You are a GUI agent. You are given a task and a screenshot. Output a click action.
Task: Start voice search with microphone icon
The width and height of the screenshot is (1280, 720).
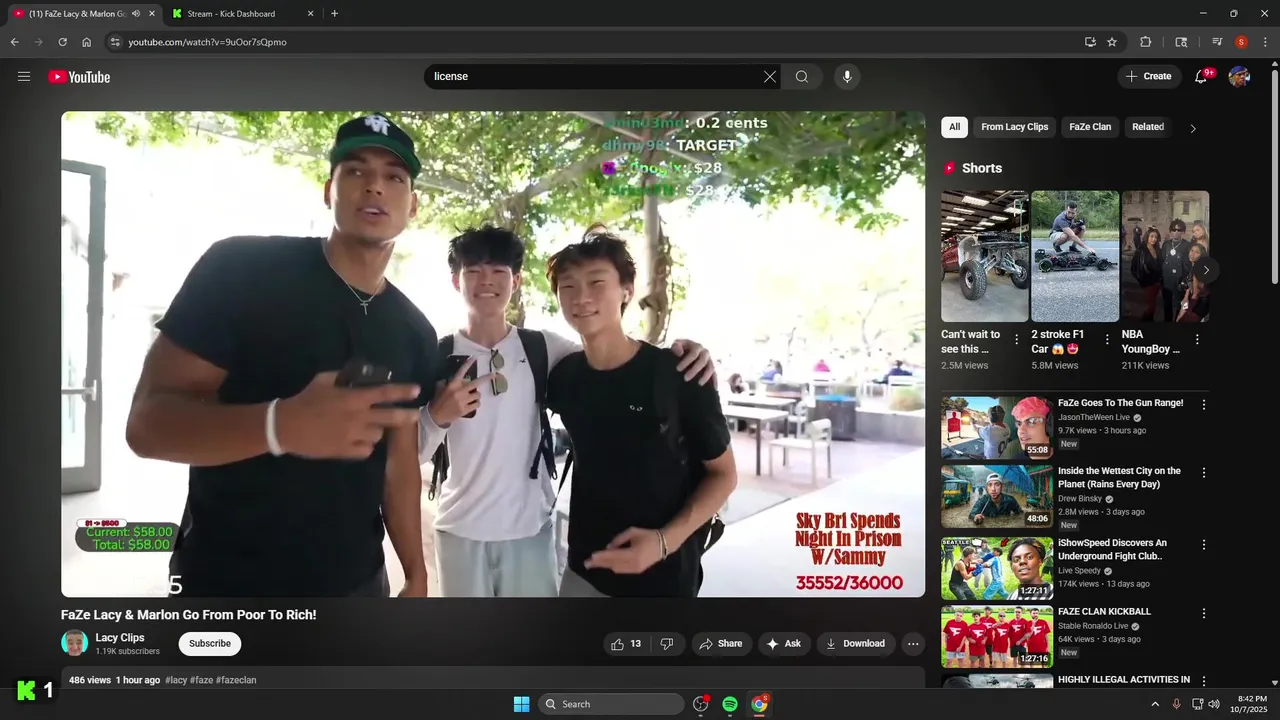(847, 77)
